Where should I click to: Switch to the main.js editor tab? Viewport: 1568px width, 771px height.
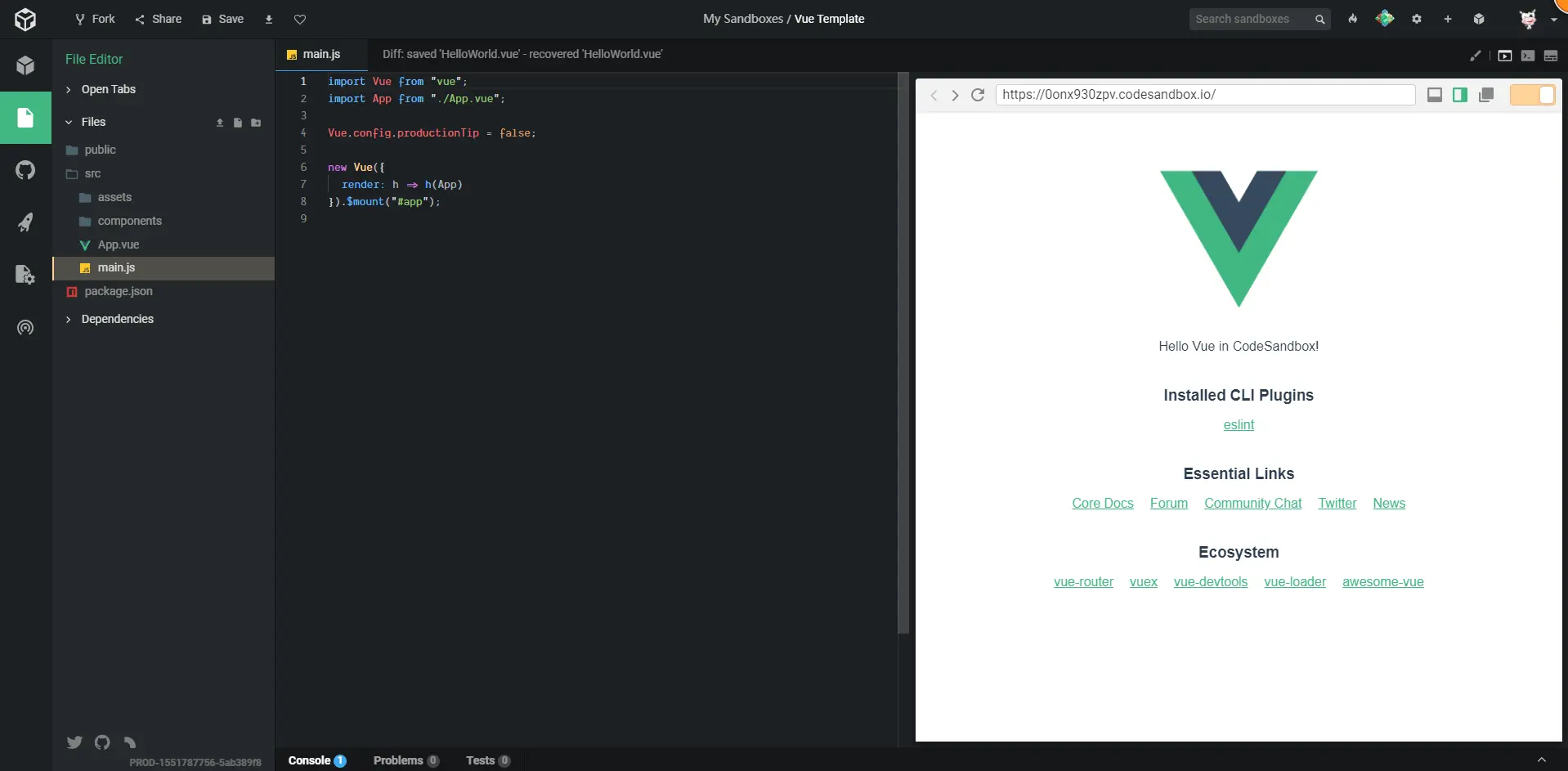click(321, 54)
